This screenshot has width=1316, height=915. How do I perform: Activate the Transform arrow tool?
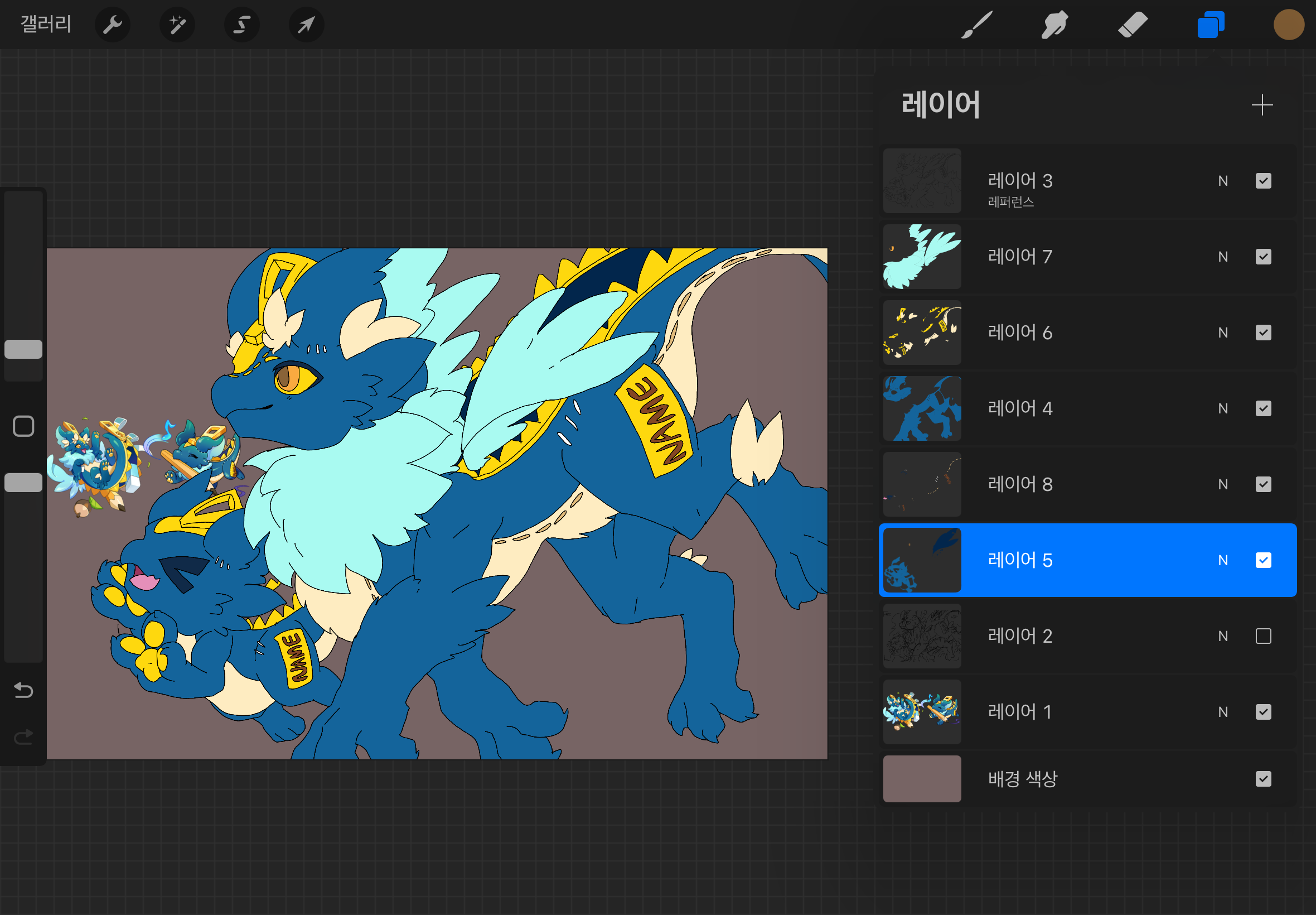point(307,25)
